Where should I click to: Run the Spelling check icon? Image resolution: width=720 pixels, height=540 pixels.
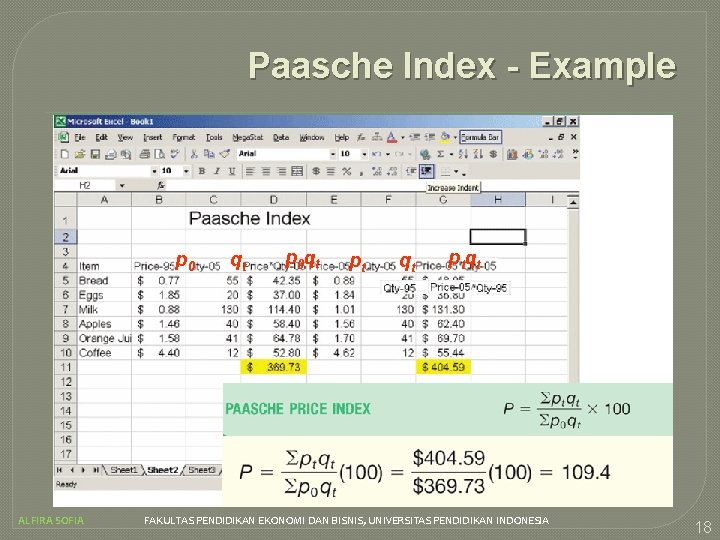175,154
